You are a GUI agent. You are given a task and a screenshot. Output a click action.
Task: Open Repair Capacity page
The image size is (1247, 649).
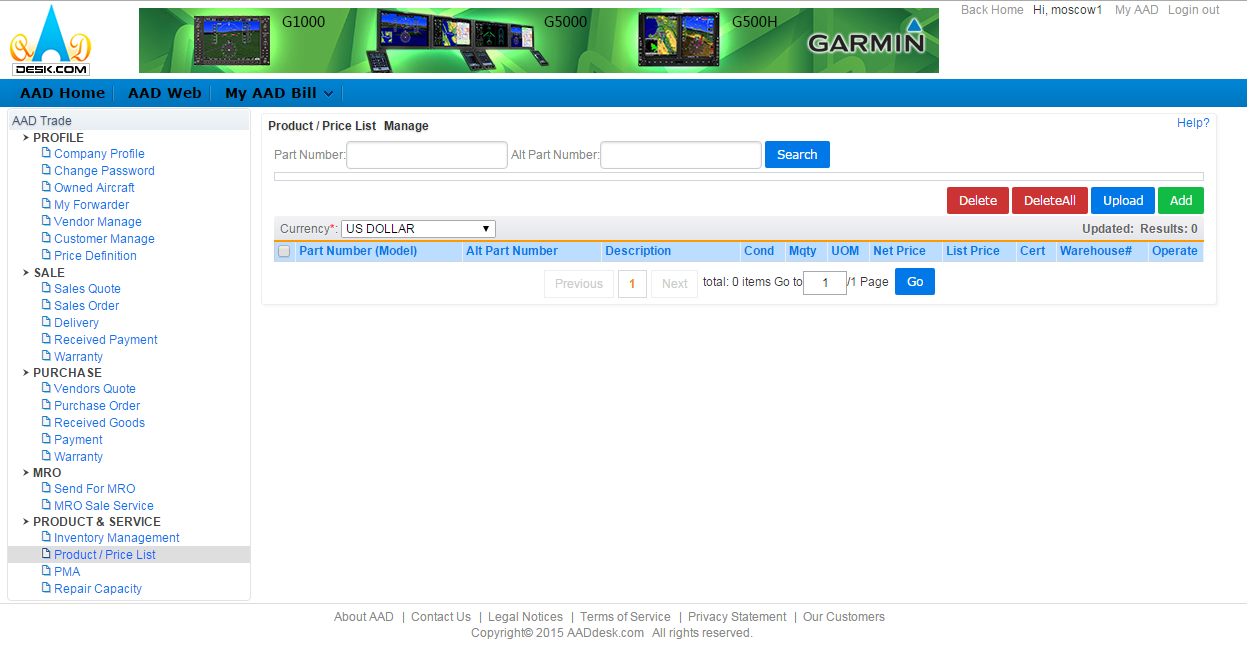98,589
